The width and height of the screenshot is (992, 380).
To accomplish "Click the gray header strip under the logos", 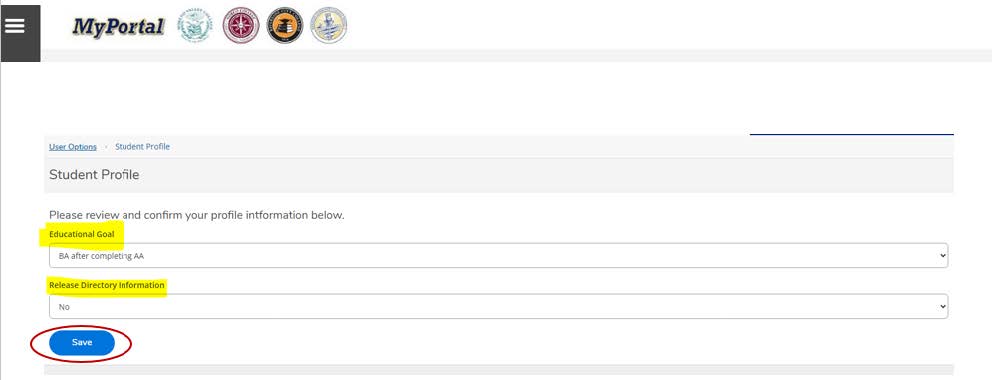I will point(516,56).
